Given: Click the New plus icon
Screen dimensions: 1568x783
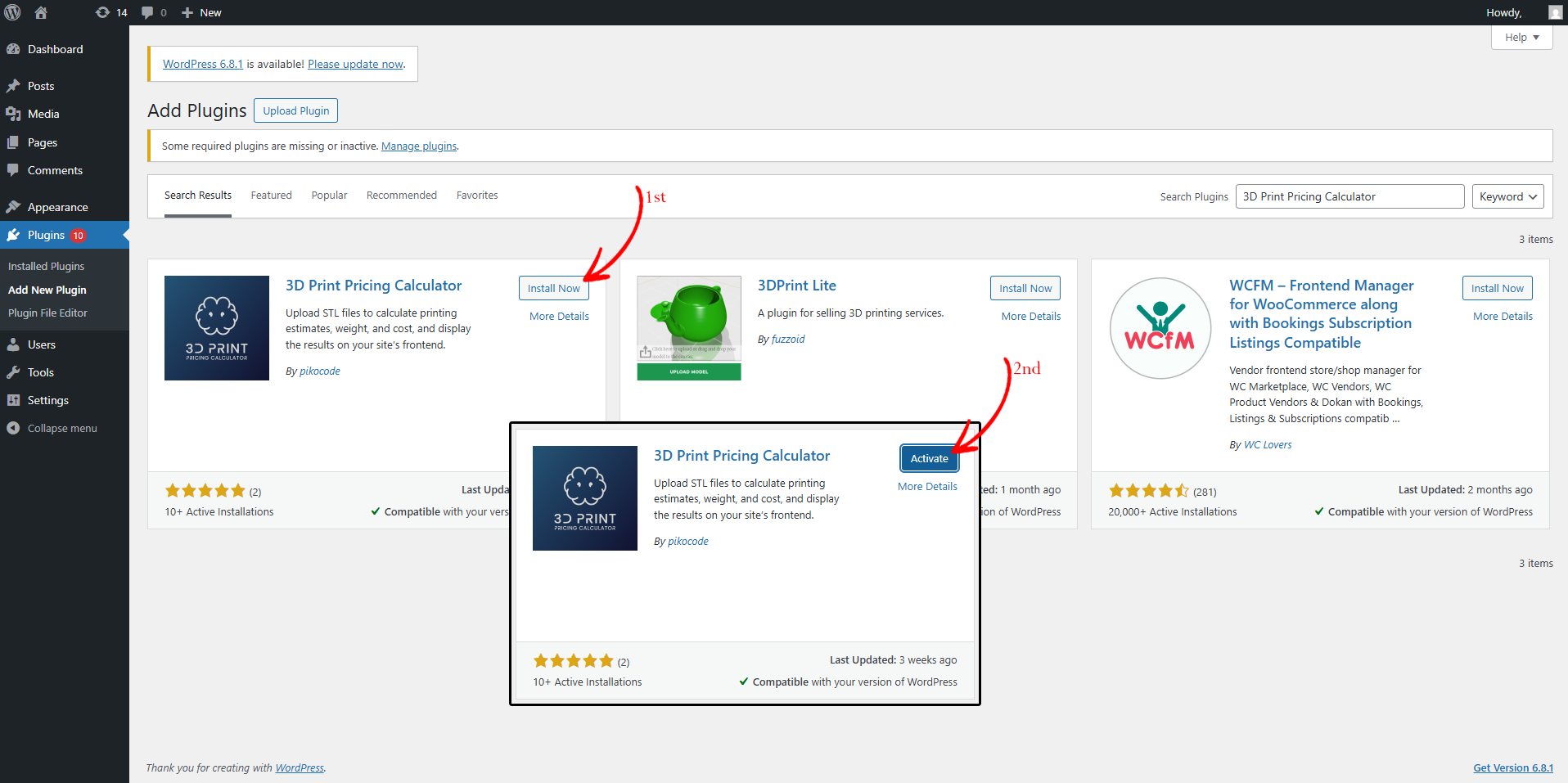Looking at the screenshot, I should [187, 12].
